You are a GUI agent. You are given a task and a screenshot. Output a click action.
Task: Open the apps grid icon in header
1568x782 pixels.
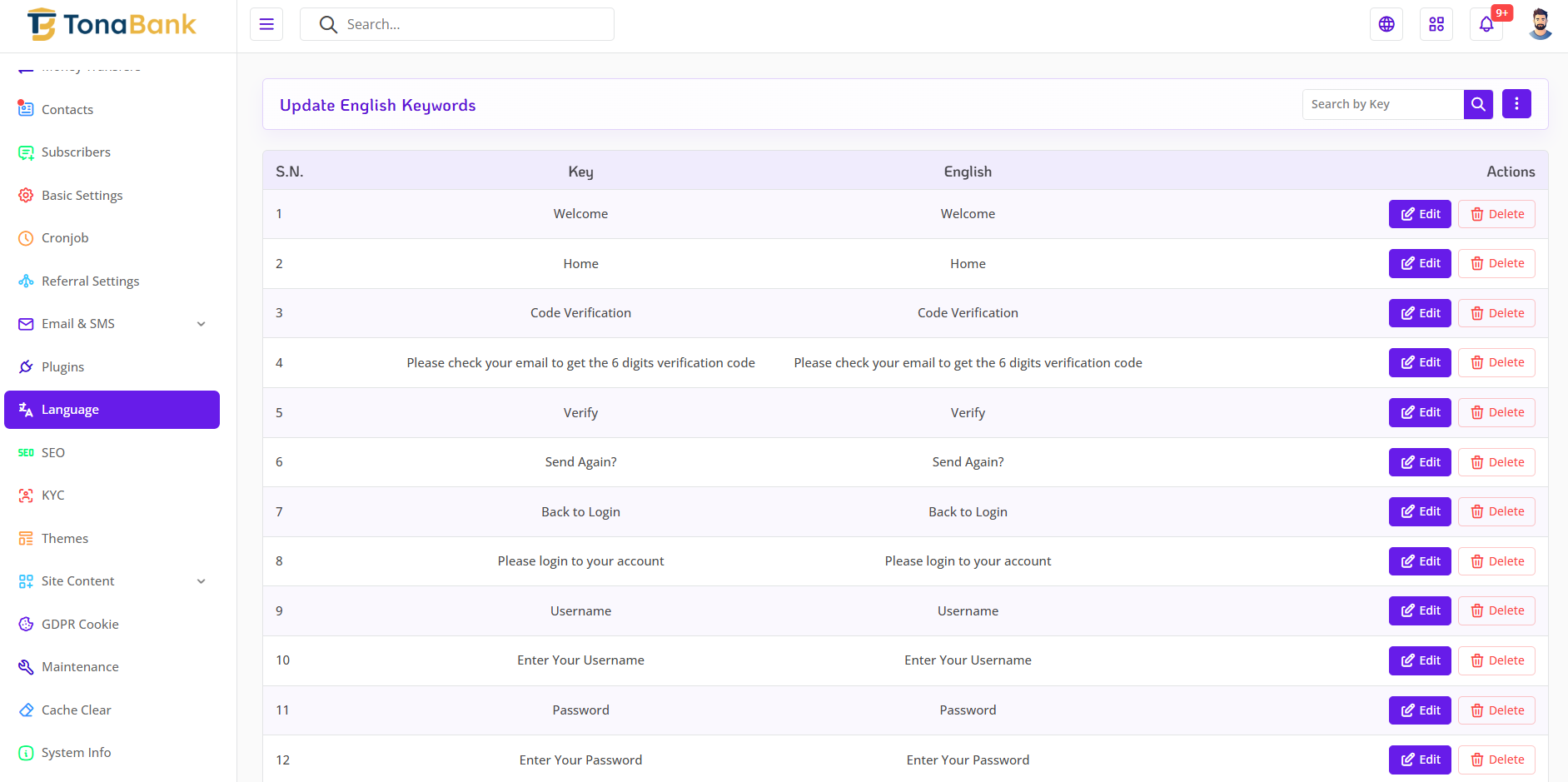pos(1436,24)
